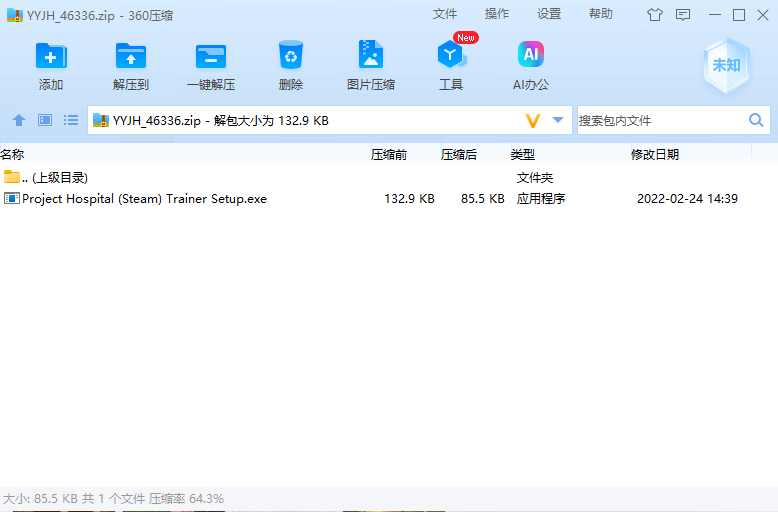Click the 解压到 (Extract to) icon
This screenshot has width=778, height=512.
pyautogui.click(x=130, y=56)
